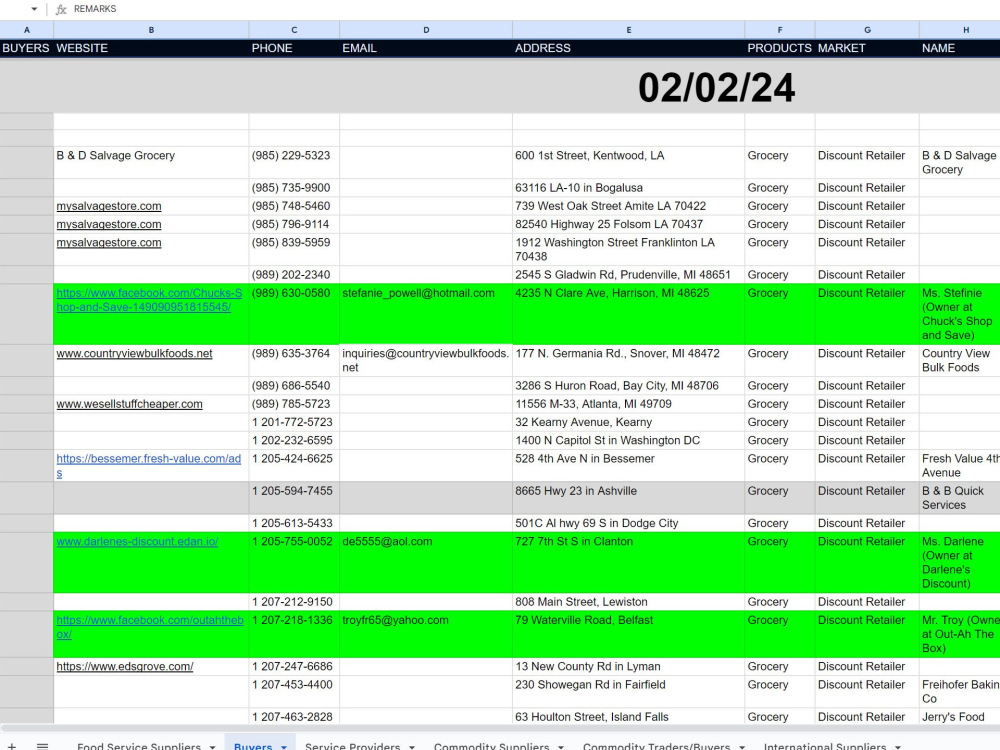Select email cell inquiries@countryviewbulkfoods.net

click(x=426, y=360)
